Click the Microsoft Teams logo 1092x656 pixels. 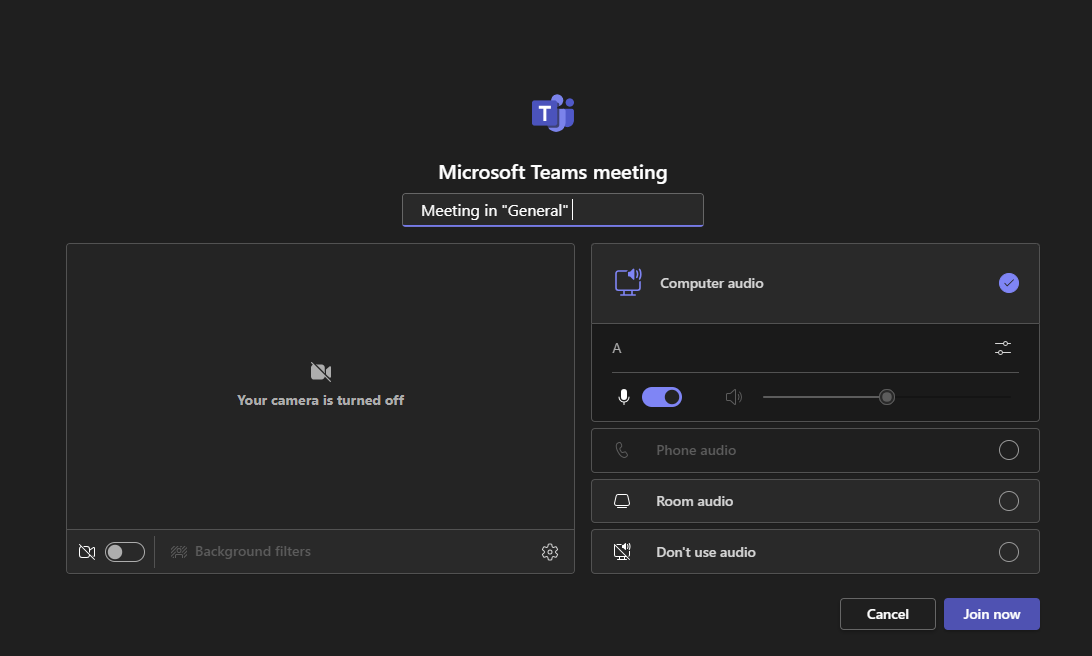point(553,113)
